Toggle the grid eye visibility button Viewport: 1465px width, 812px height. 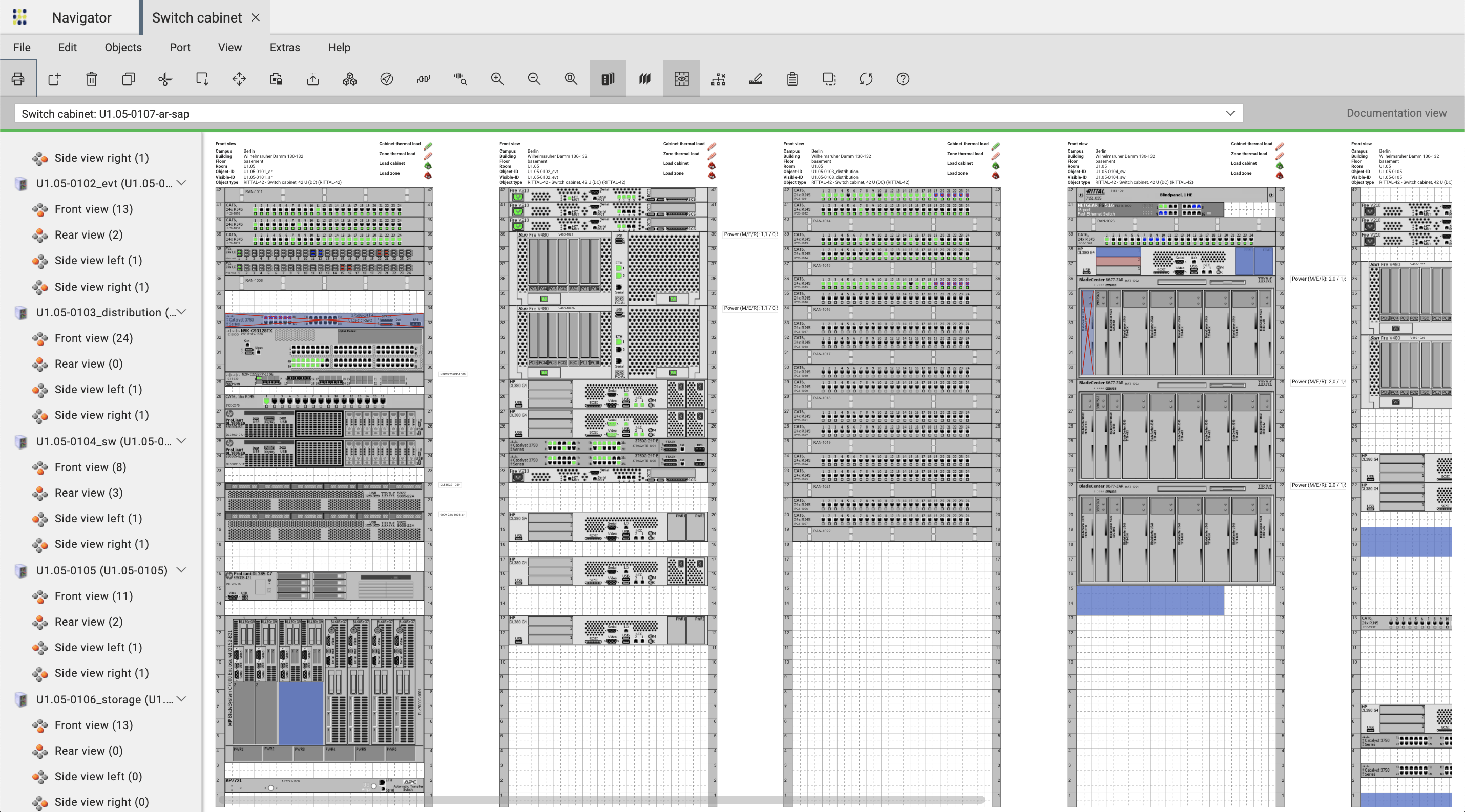[681, 79]
